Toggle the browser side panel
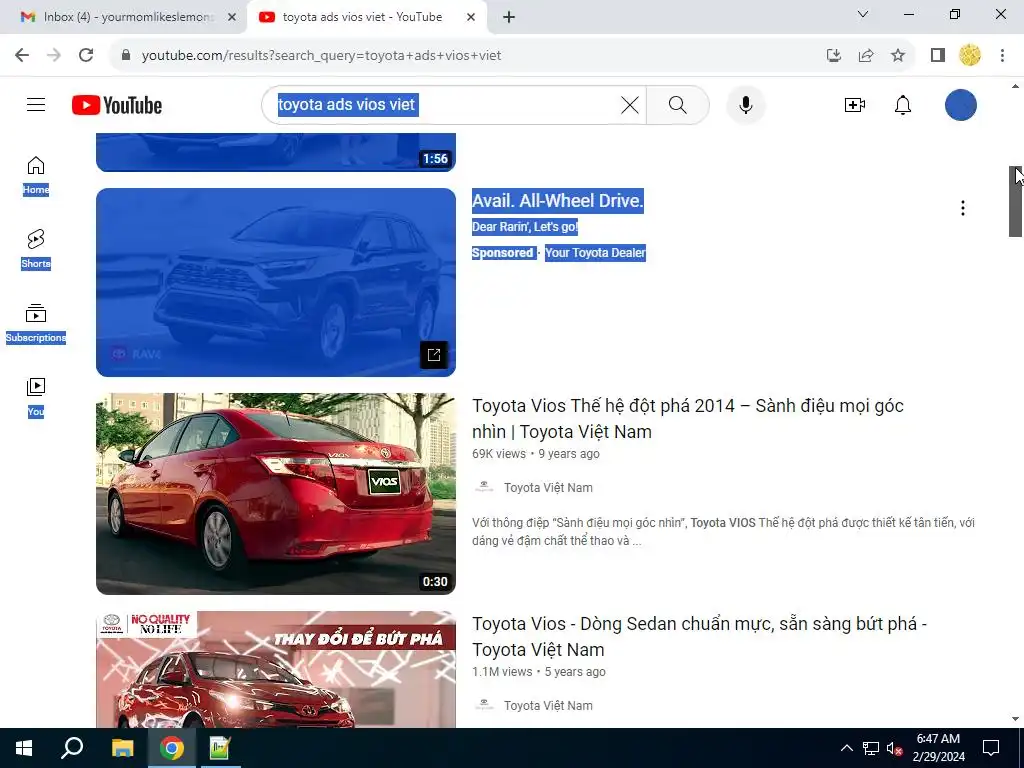Image resolution: width=1024 pixels, height=768 pixels. [938, 56]
